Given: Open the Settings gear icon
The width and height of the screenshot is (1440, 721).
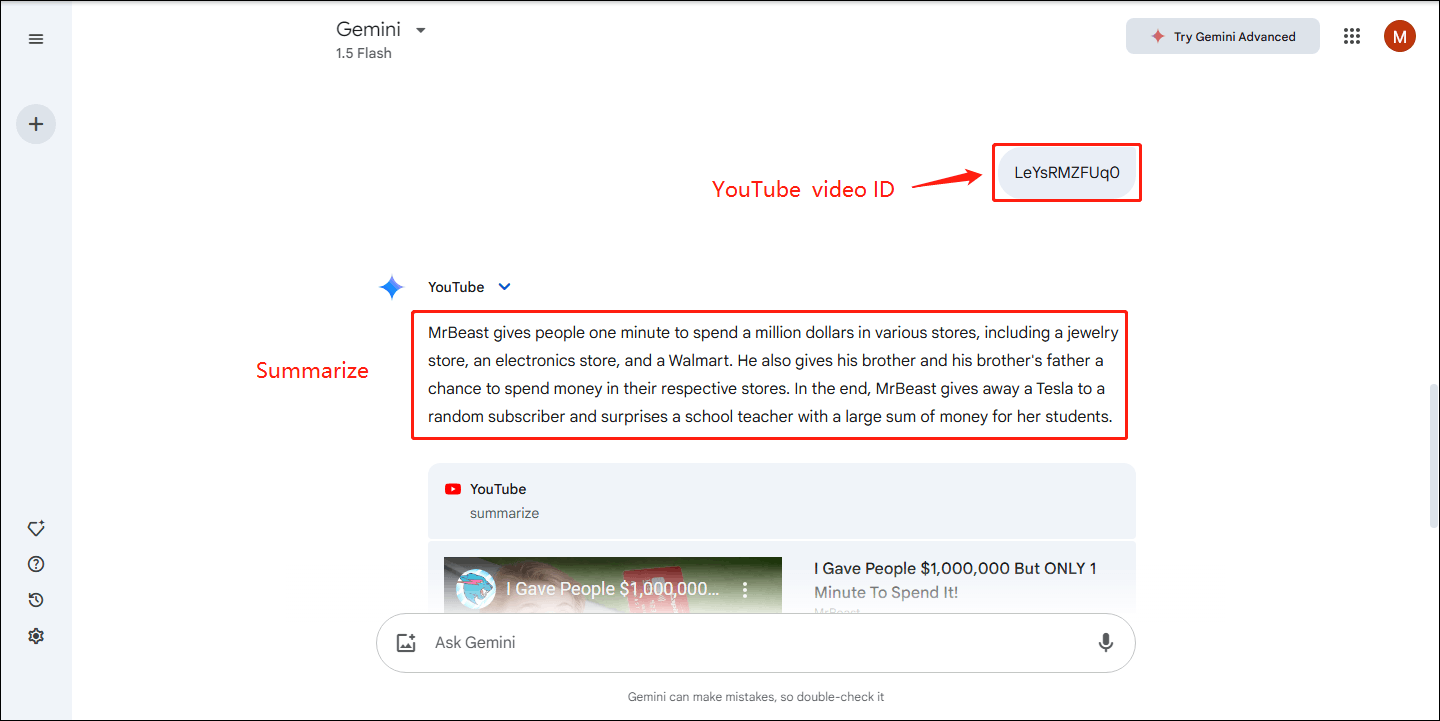Looking at the screenshot, I should pos(36,636).
